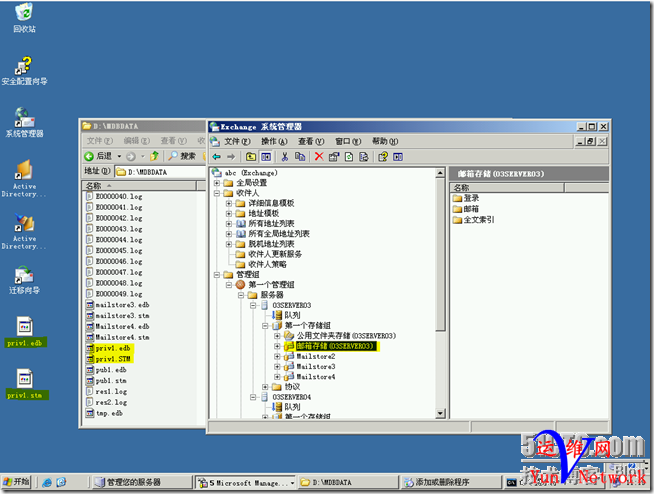Image resolution: width=654 pixels, height=494 pixels.
Task: Select mailstore3.edb in file list
Action: (x=118, y=305)
